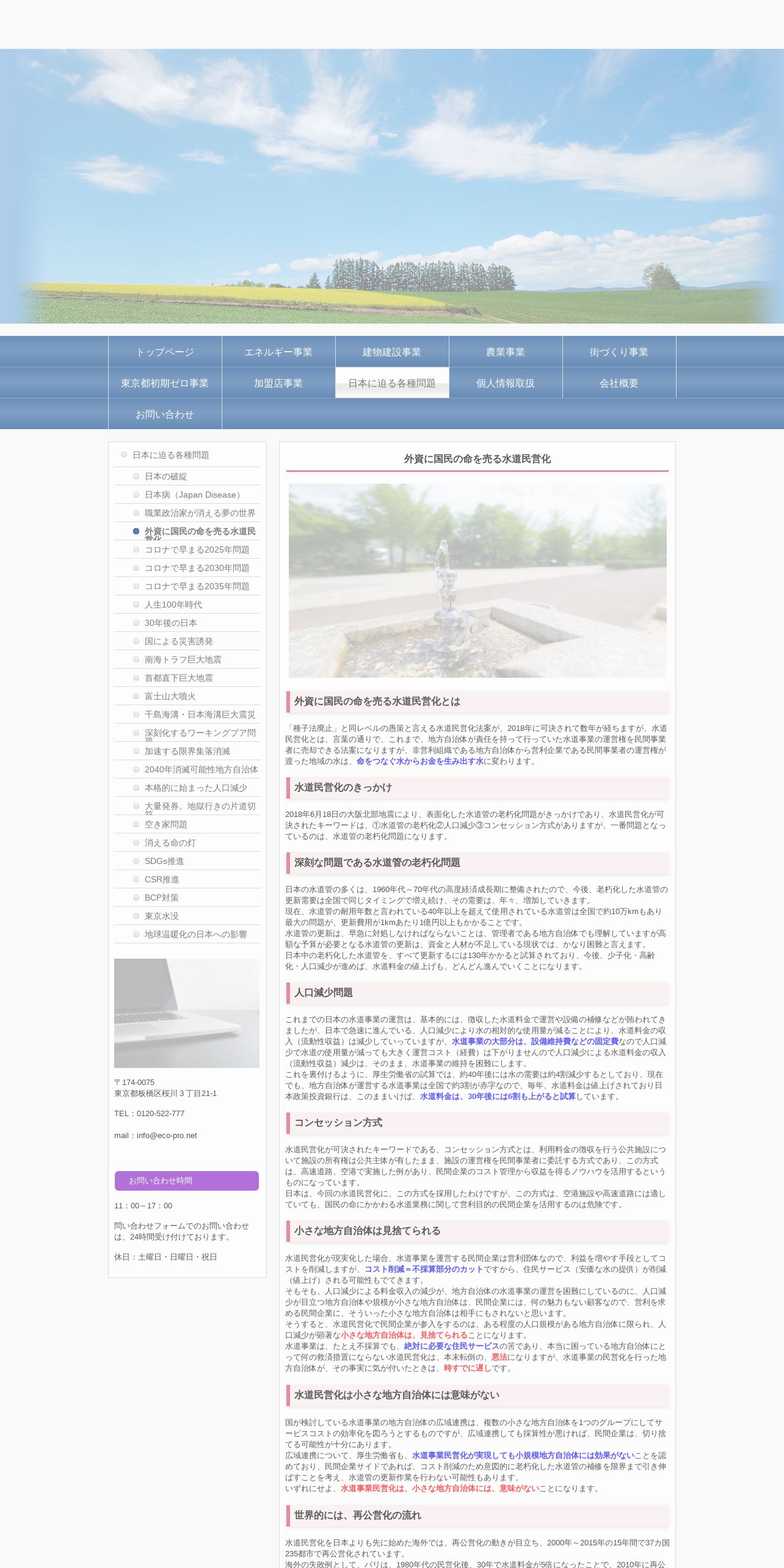Image resolution: width=784 pixels, height=1568 pixels.
Task: Open 東京水没 sidebar link
Action: pos(187,916)
